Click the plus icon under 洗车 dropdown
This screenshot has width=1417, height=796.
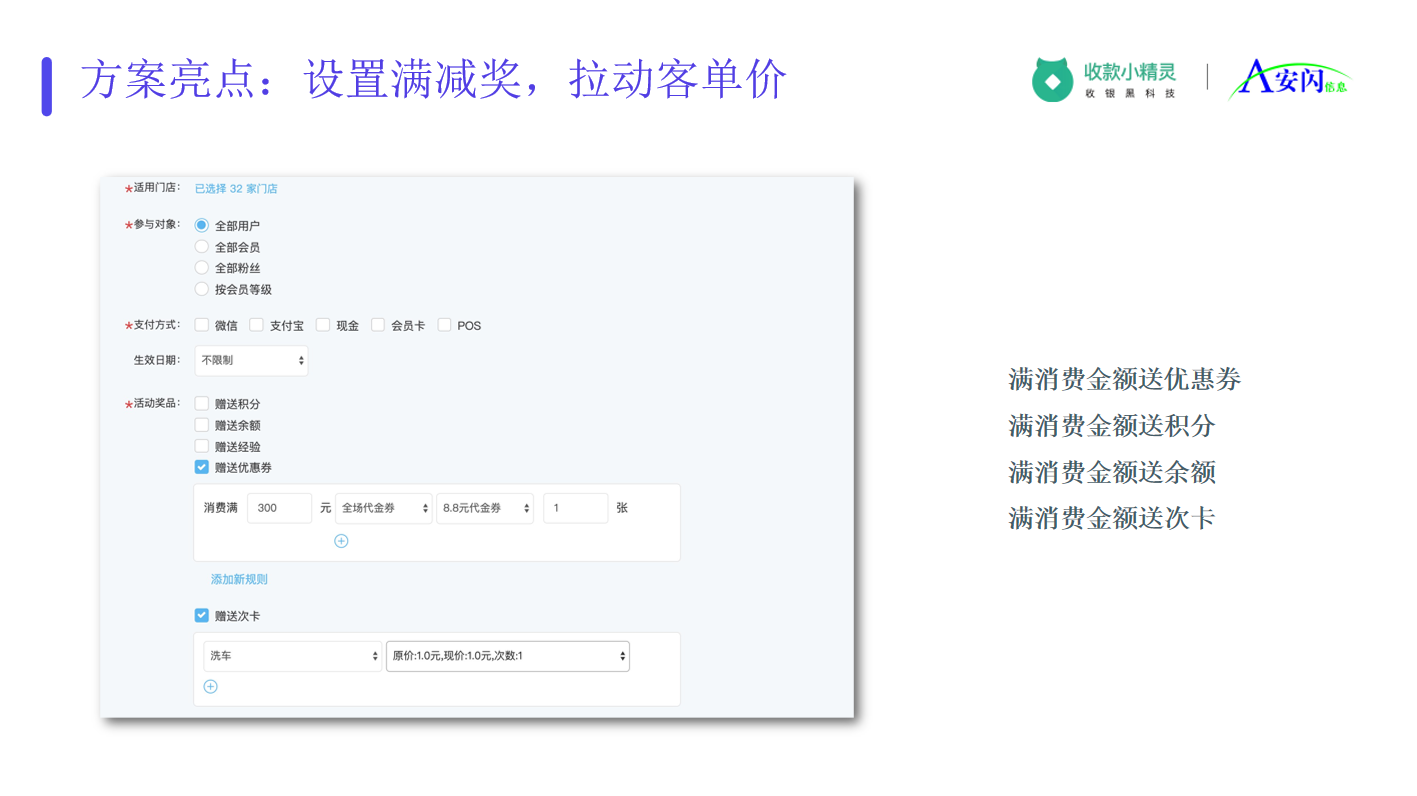(210, 687)
